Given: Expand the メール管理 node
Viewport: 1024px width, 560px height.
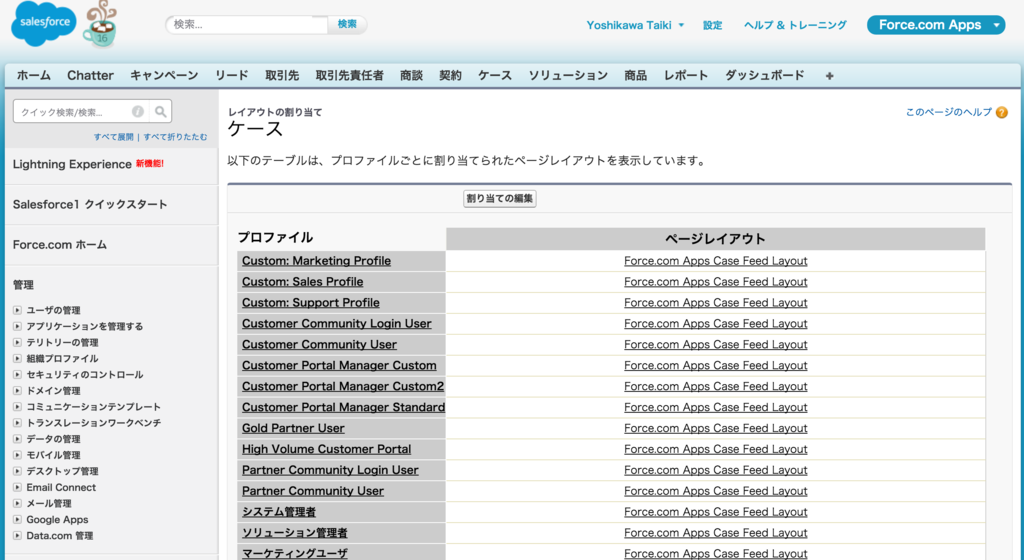Looking at the screenshot, I should pyautogui.click(x=18, y=503).
